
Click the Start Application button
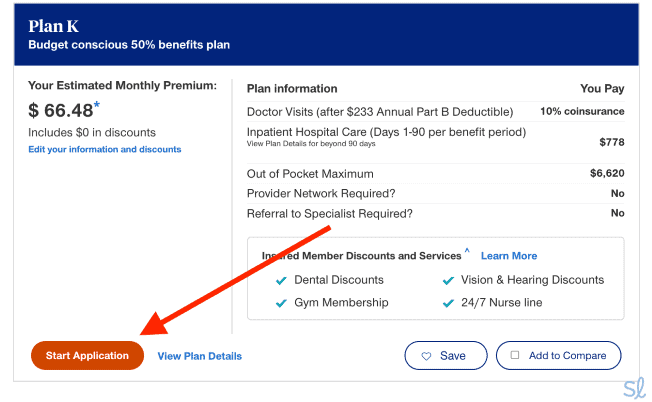(87, 356)
